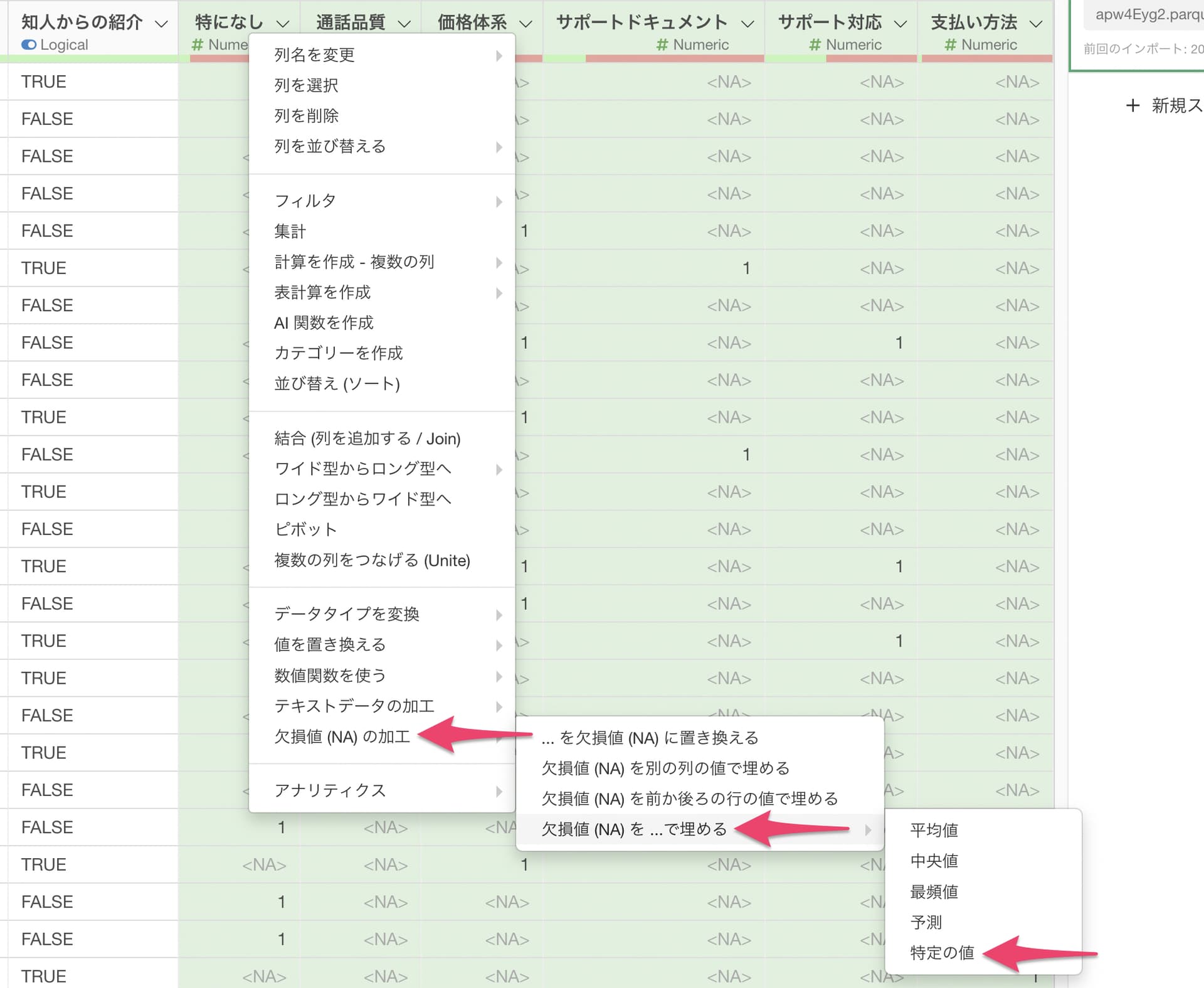This screenshot has width=1204, height=988.
Task: Click 列を削除 menu item
Action: pos(306,116)
